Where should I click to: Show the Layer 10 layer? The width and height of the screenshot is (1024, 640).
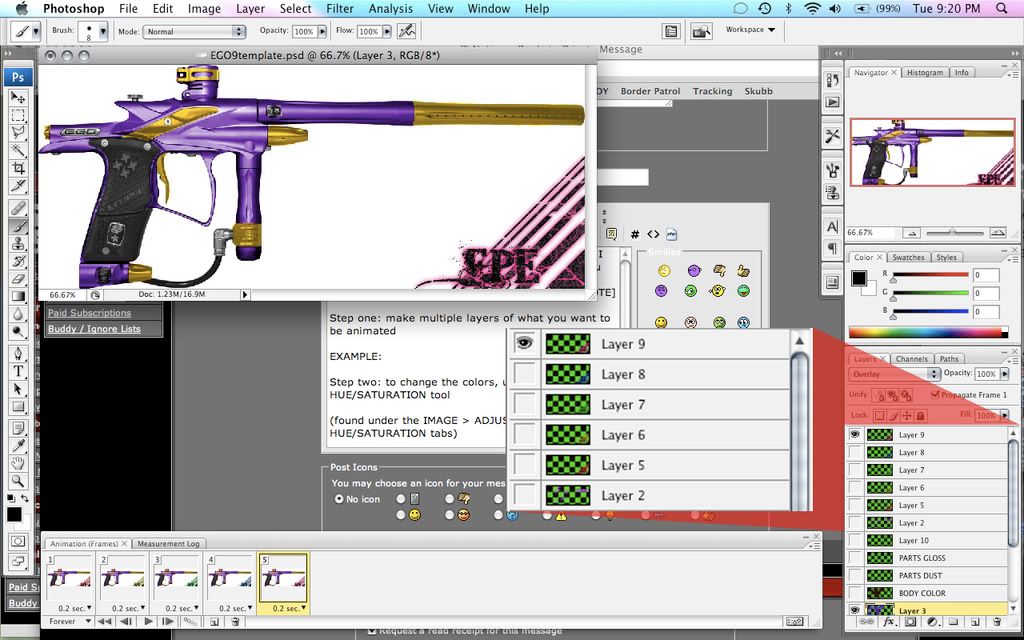[x=854, y=540]
